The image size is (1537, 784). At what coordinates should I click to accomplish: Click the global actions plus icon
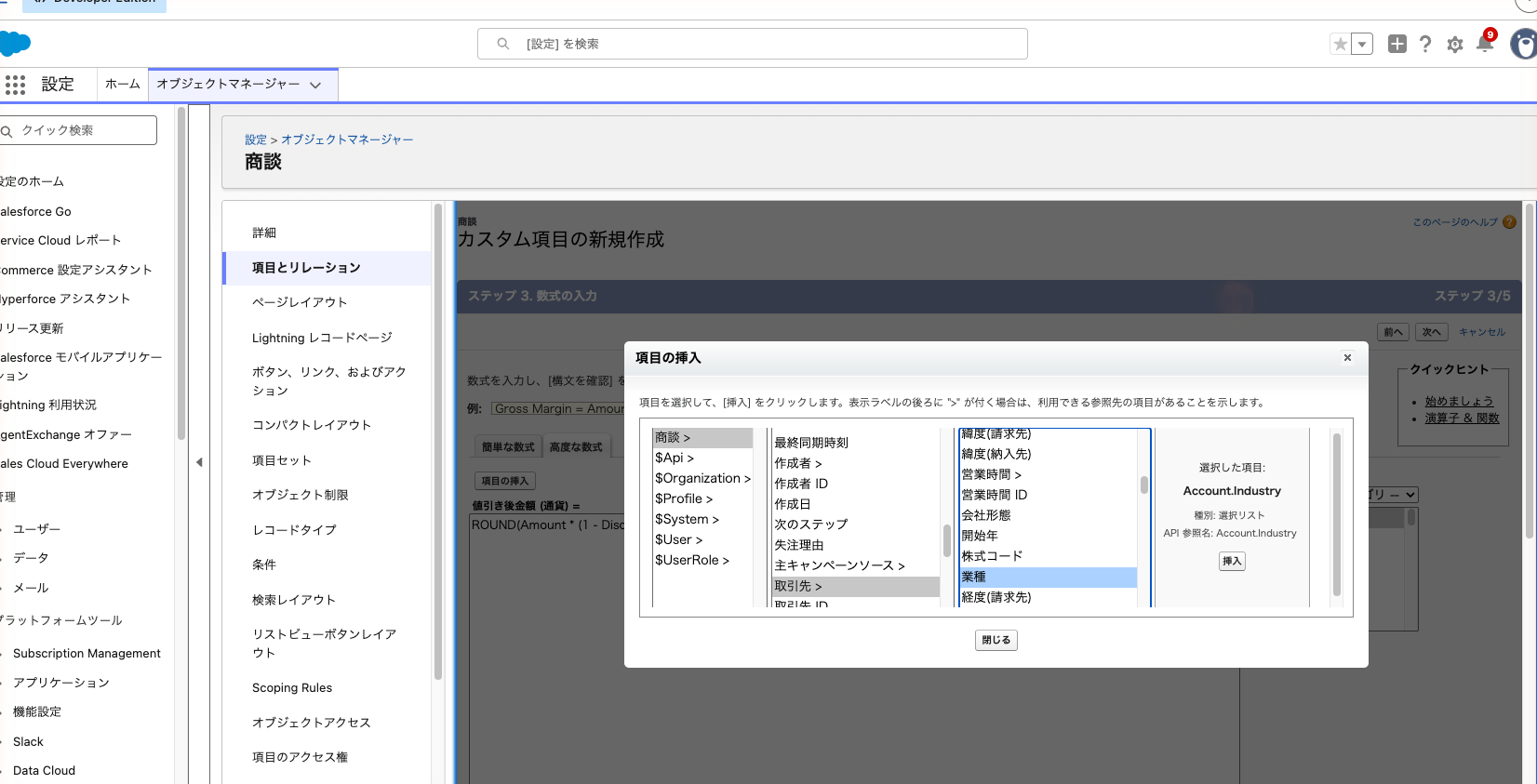[x=1397, y=44]
